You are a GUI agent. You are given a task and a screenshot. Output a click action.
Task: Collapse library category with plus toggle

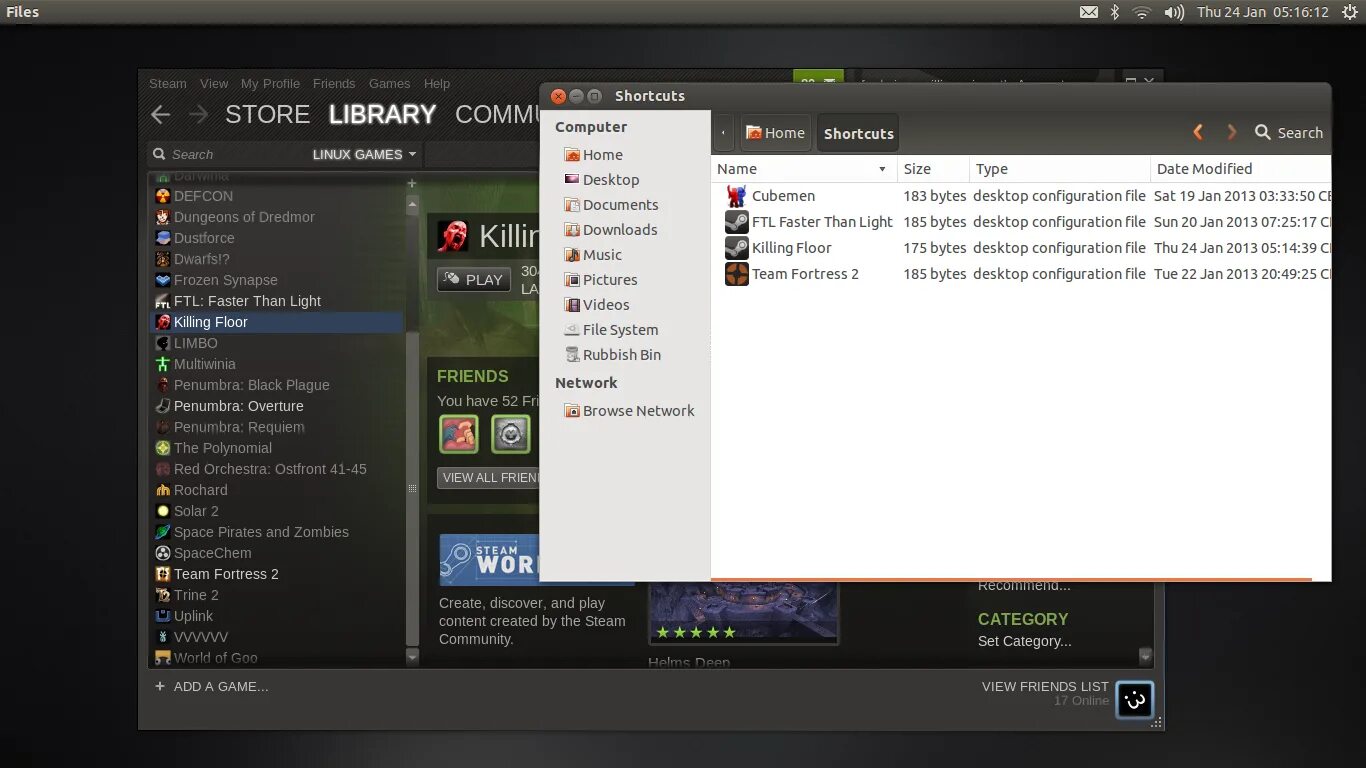point(411,183)
